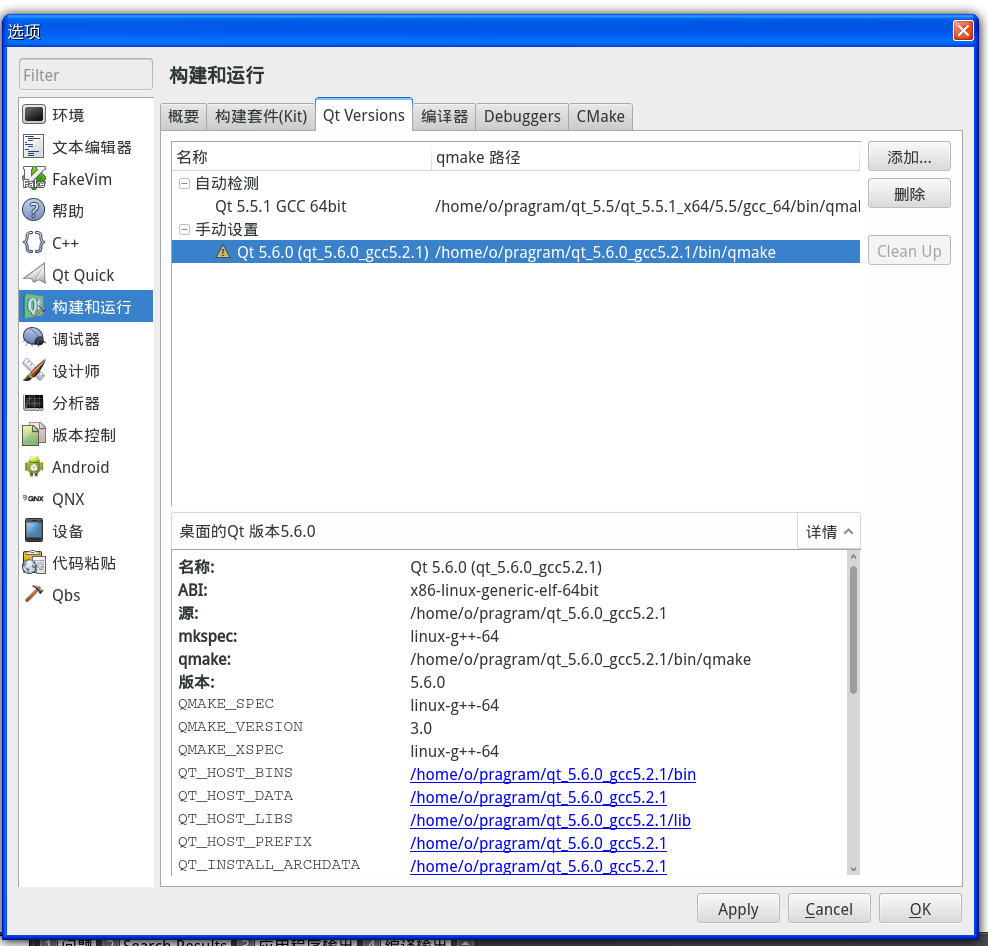Screen dimensions: 988x946
Task: Open the QT_HOST_BINS path link
Action: tap(553, 774)
